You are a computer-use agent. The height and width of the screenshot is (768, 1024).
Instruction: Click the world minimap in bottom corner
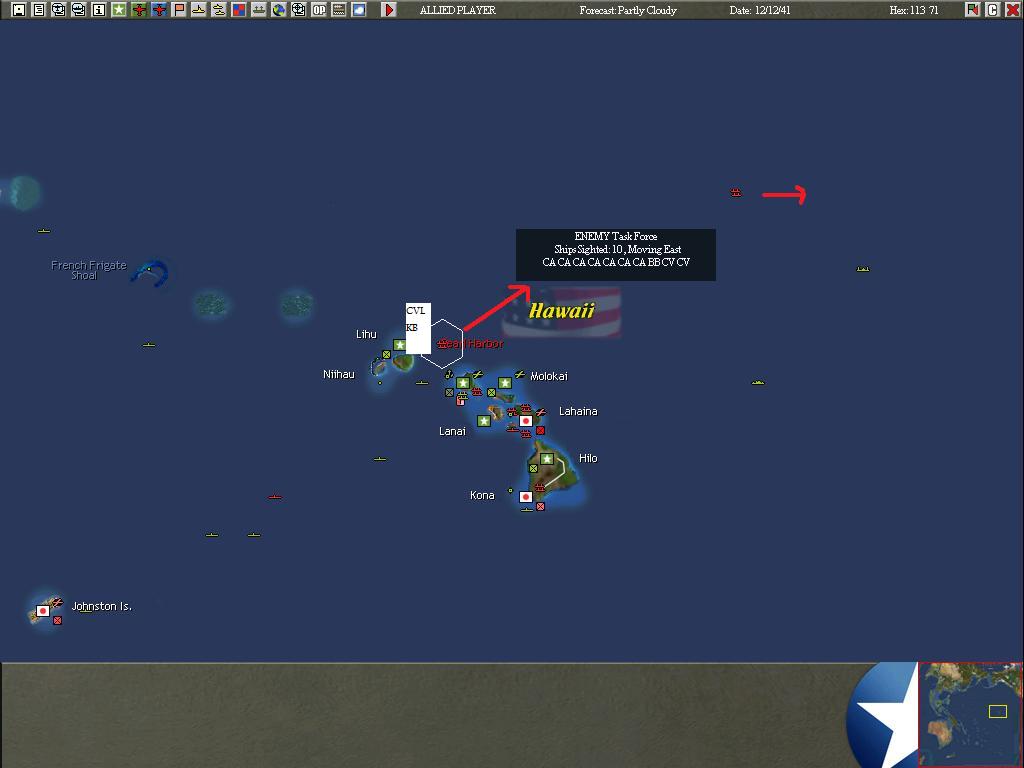tap(970, 715)
